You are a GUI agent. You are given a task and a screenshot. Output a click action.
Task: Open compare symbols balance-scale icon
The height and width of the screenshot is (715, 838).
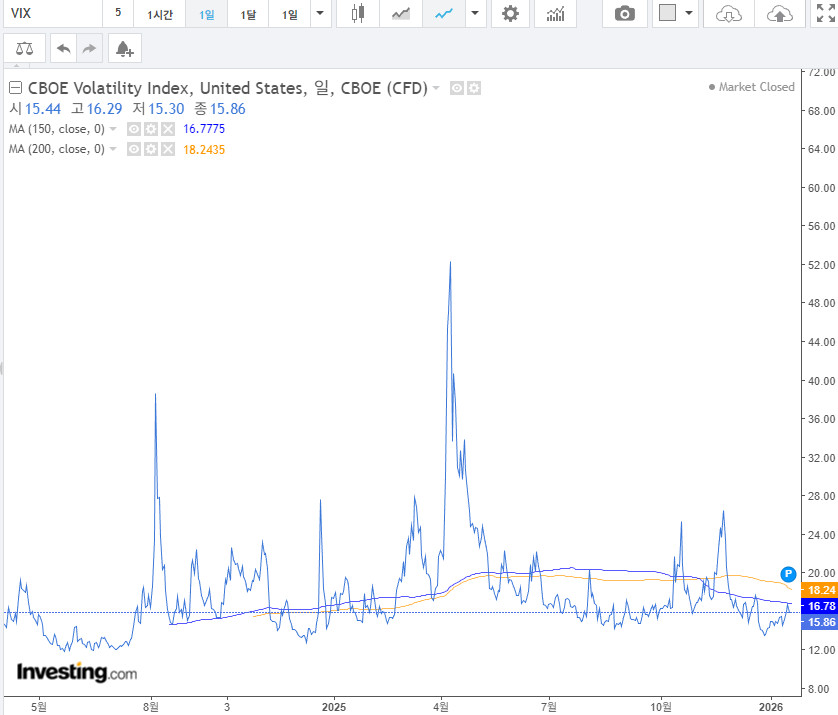point(24,49)
